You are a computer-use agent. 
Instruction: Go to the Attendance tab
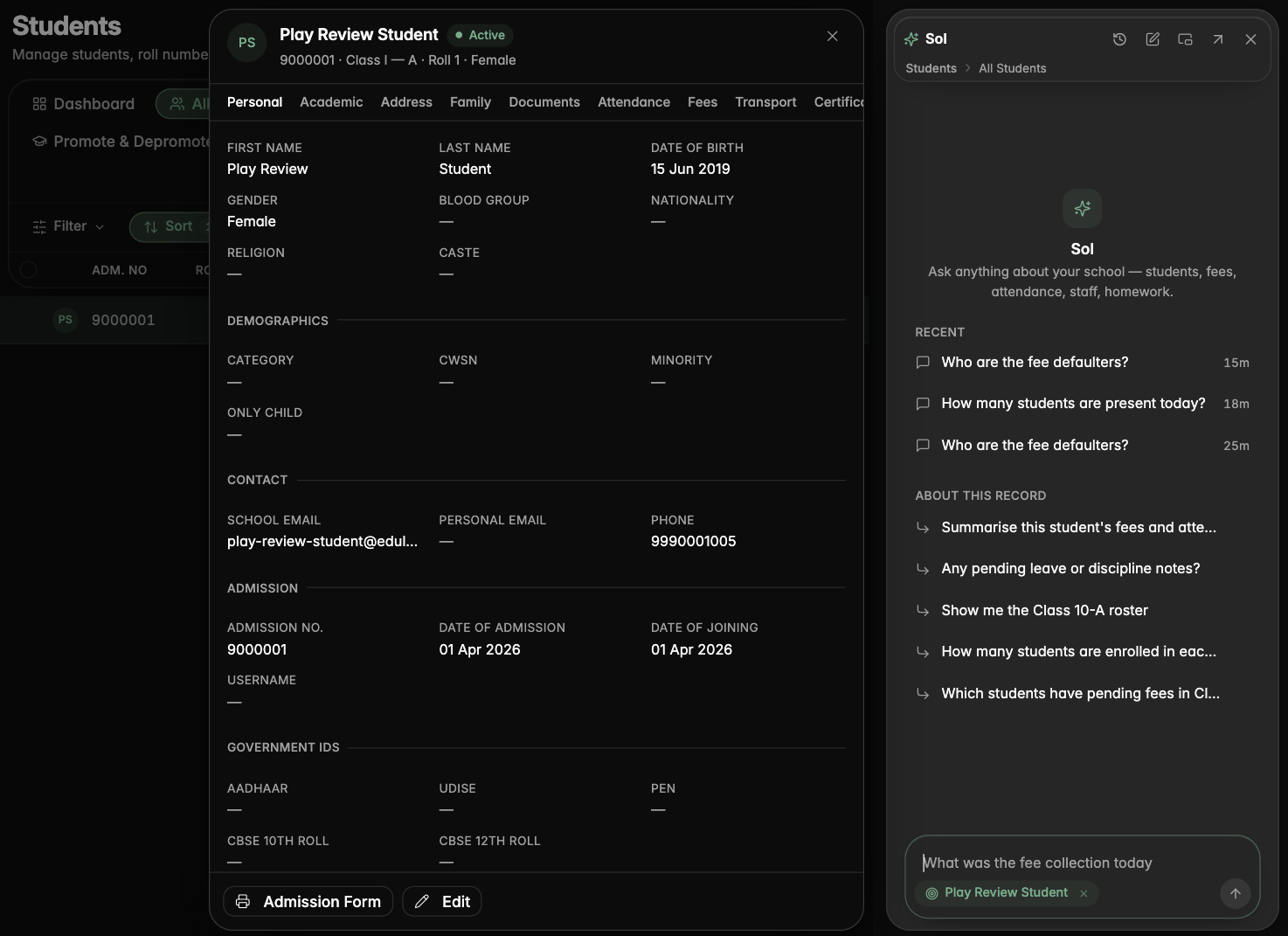click(x=634, y=102)
